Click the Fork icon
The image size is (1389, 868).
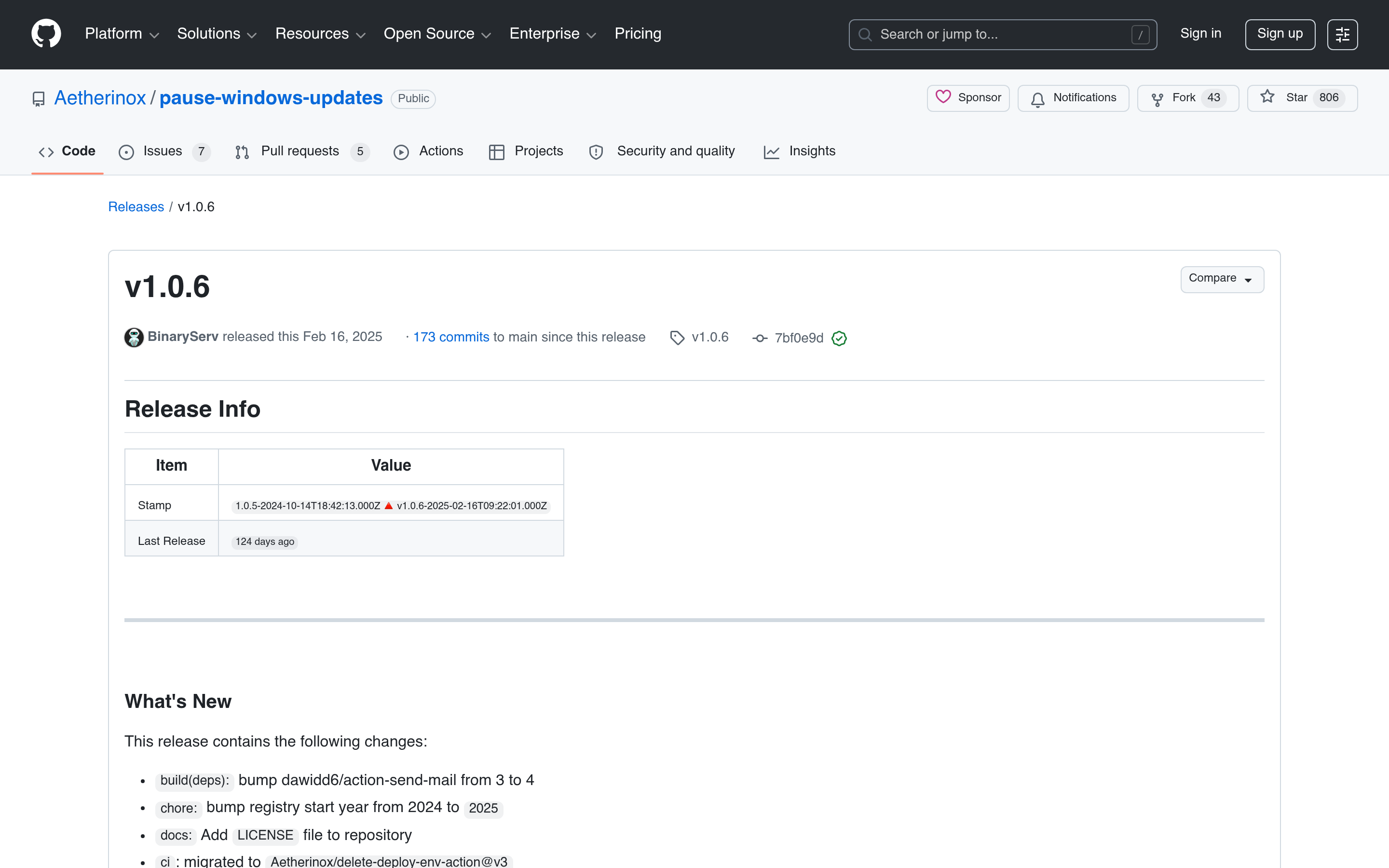1157,99
